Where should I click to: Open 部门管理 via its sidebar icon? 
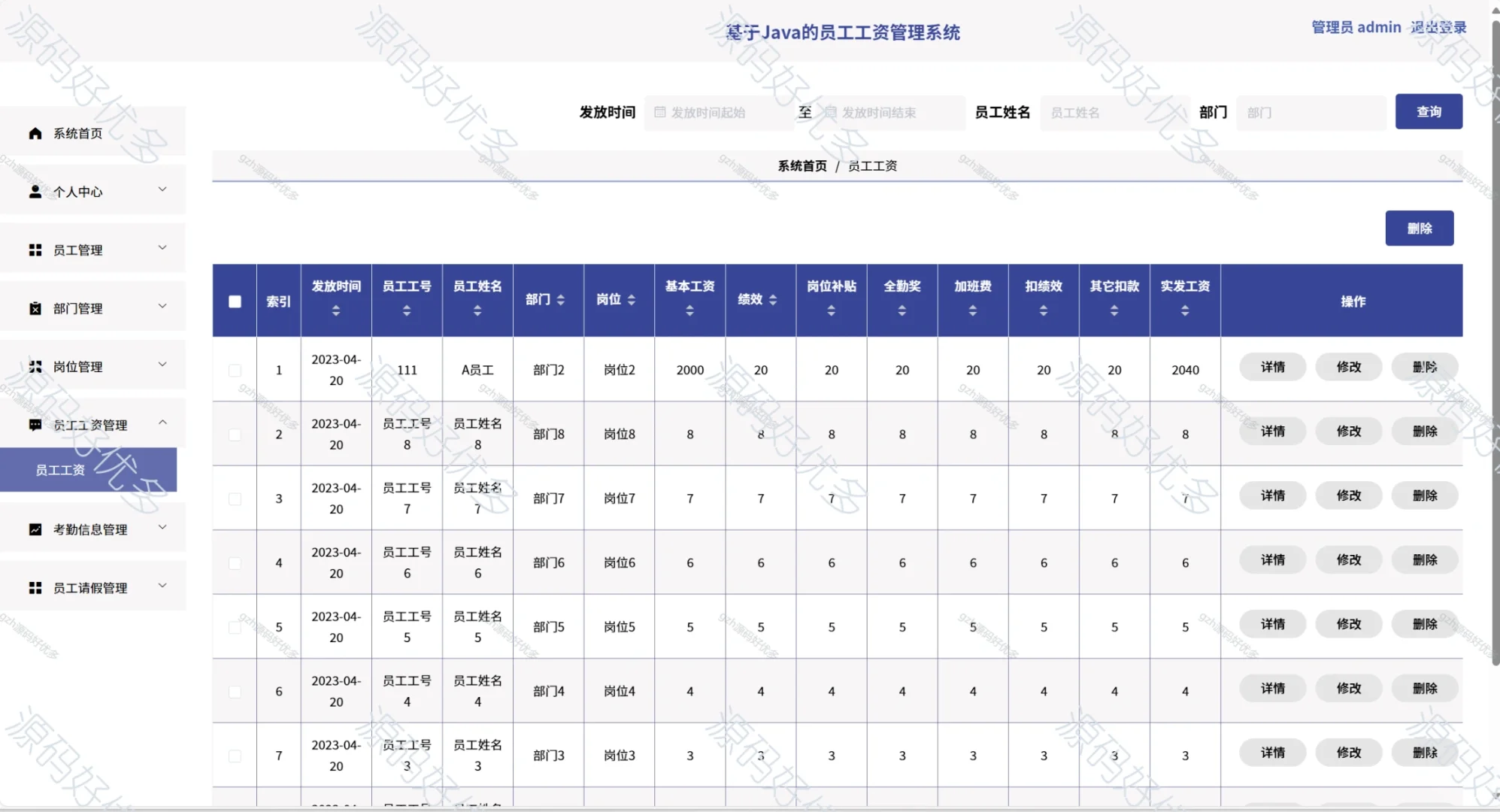point(34,308)
